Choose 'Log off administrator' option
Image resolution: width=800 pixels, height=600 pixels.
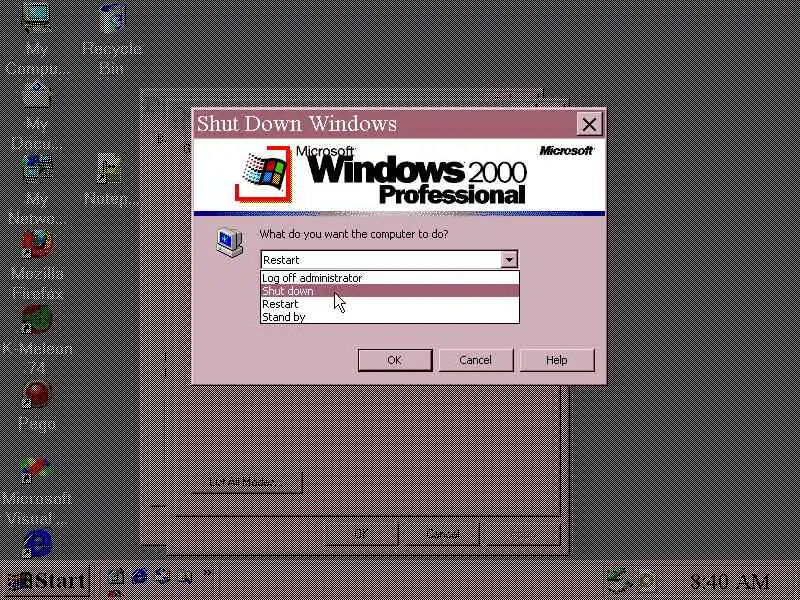click(x=390, y=278)
